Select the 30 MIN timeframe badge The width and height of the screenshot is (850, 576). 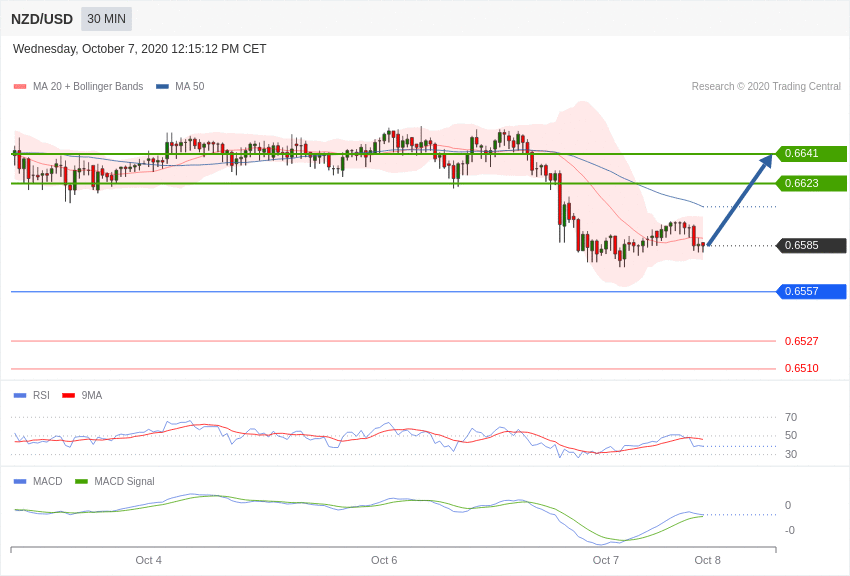(x=106, y=19)
